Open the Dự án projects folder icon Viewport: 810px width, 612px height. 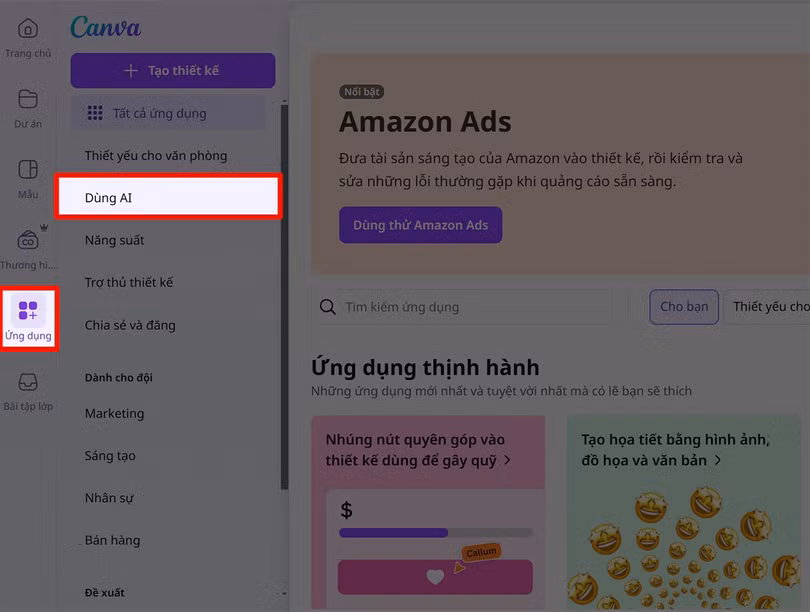point(28,99)
